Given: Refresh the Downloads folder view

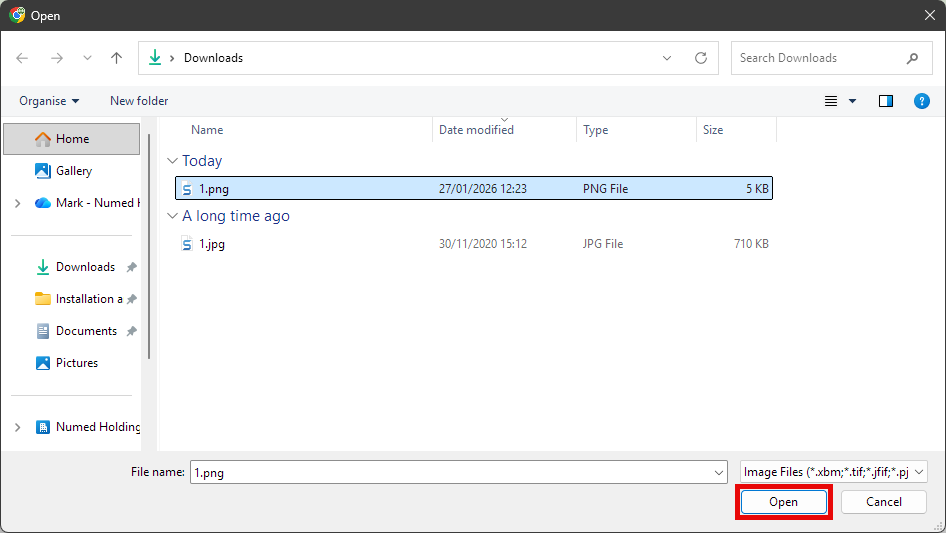Looking at the screenshot, I should coord(700,58).
